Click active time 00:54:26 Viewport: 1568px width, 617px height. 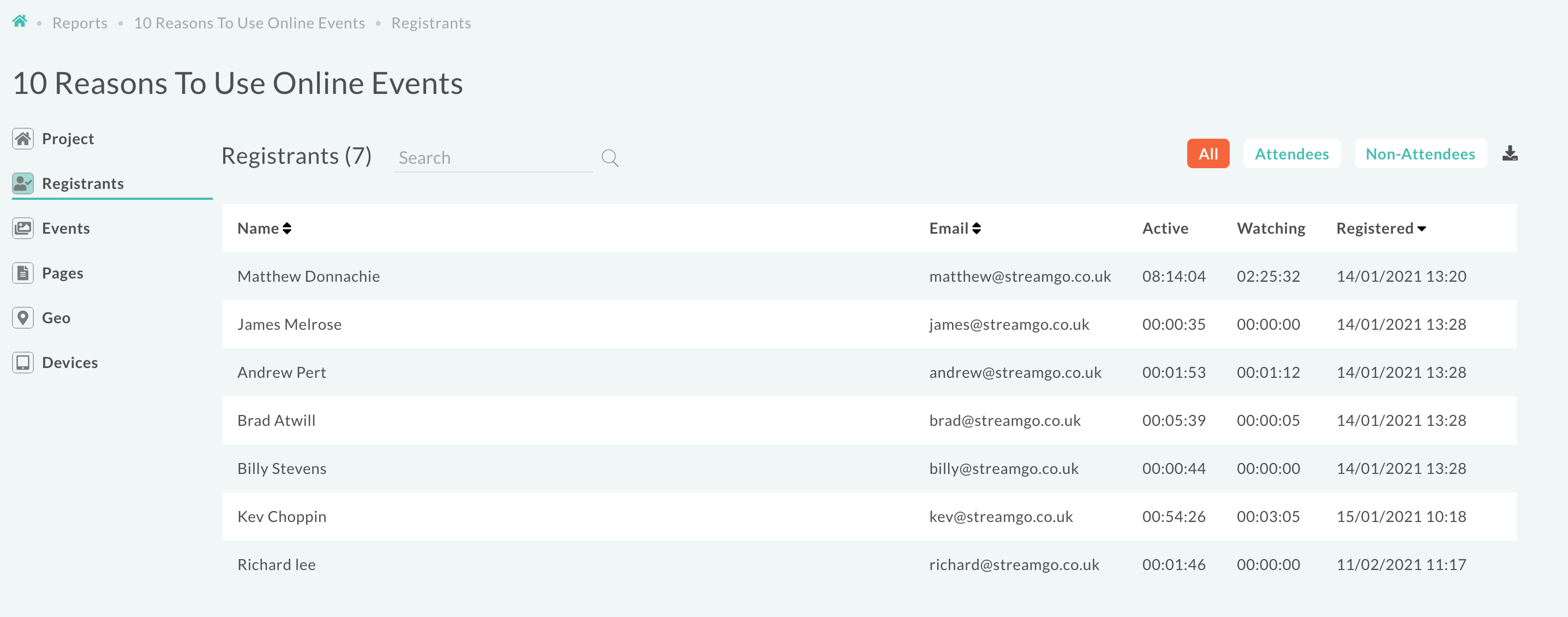click(x=1174, y=517)
